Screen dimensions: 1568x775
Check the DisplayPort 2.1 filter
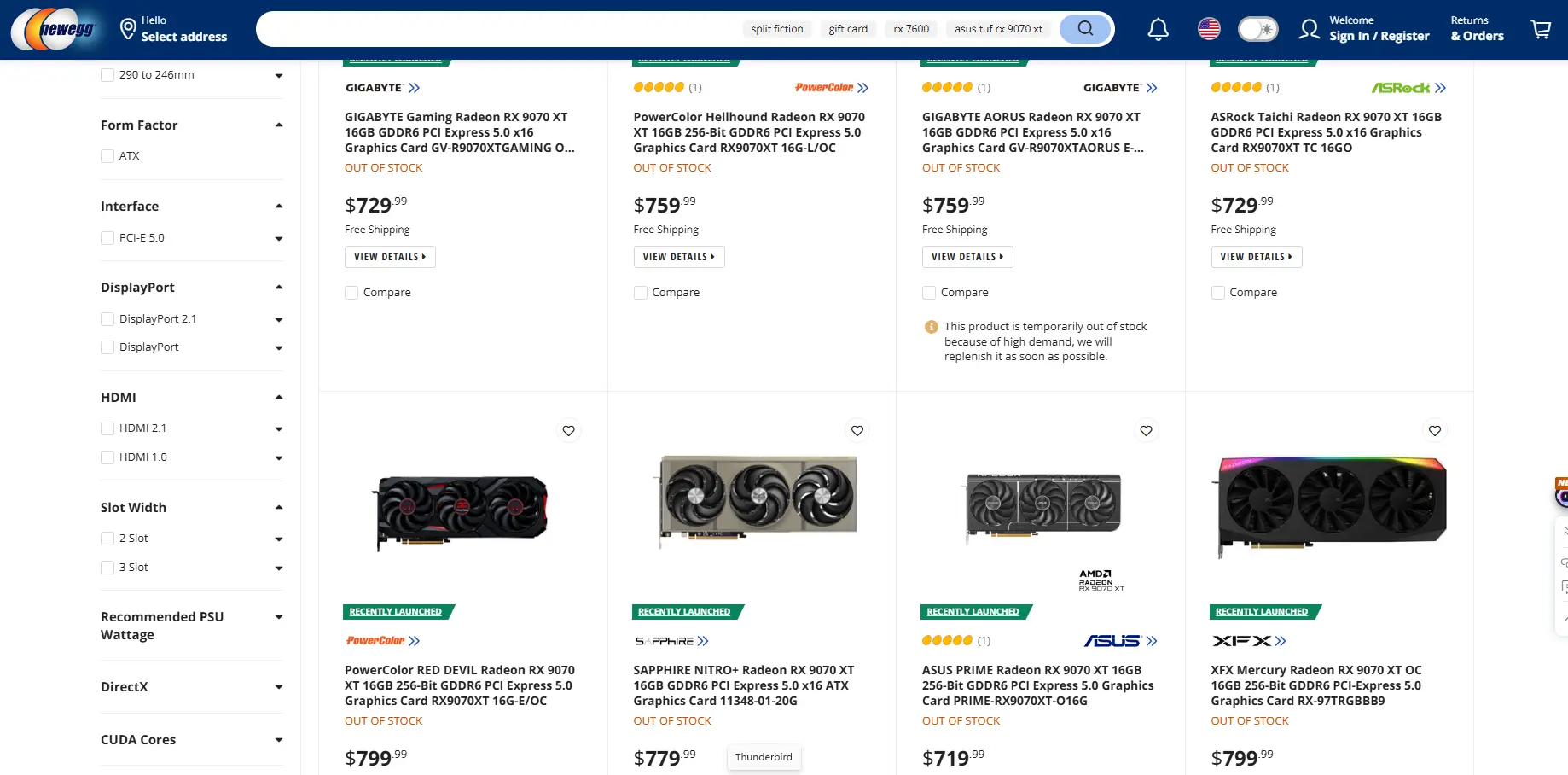[107, 319]
